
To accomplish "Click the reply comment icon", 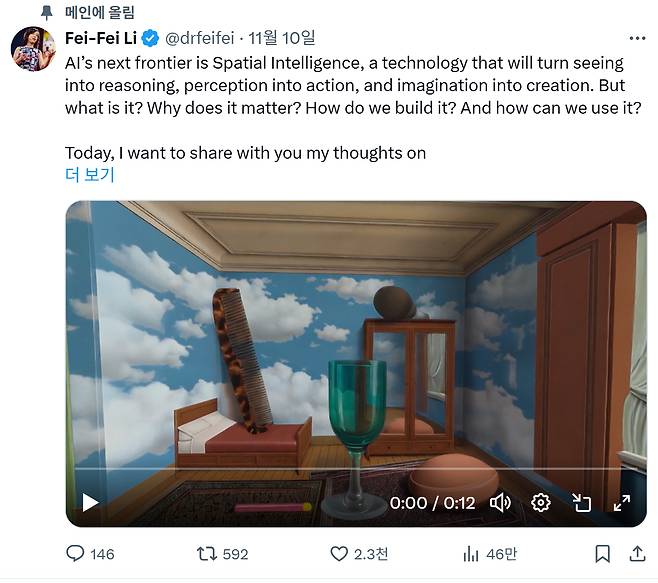I will point(77,553).
